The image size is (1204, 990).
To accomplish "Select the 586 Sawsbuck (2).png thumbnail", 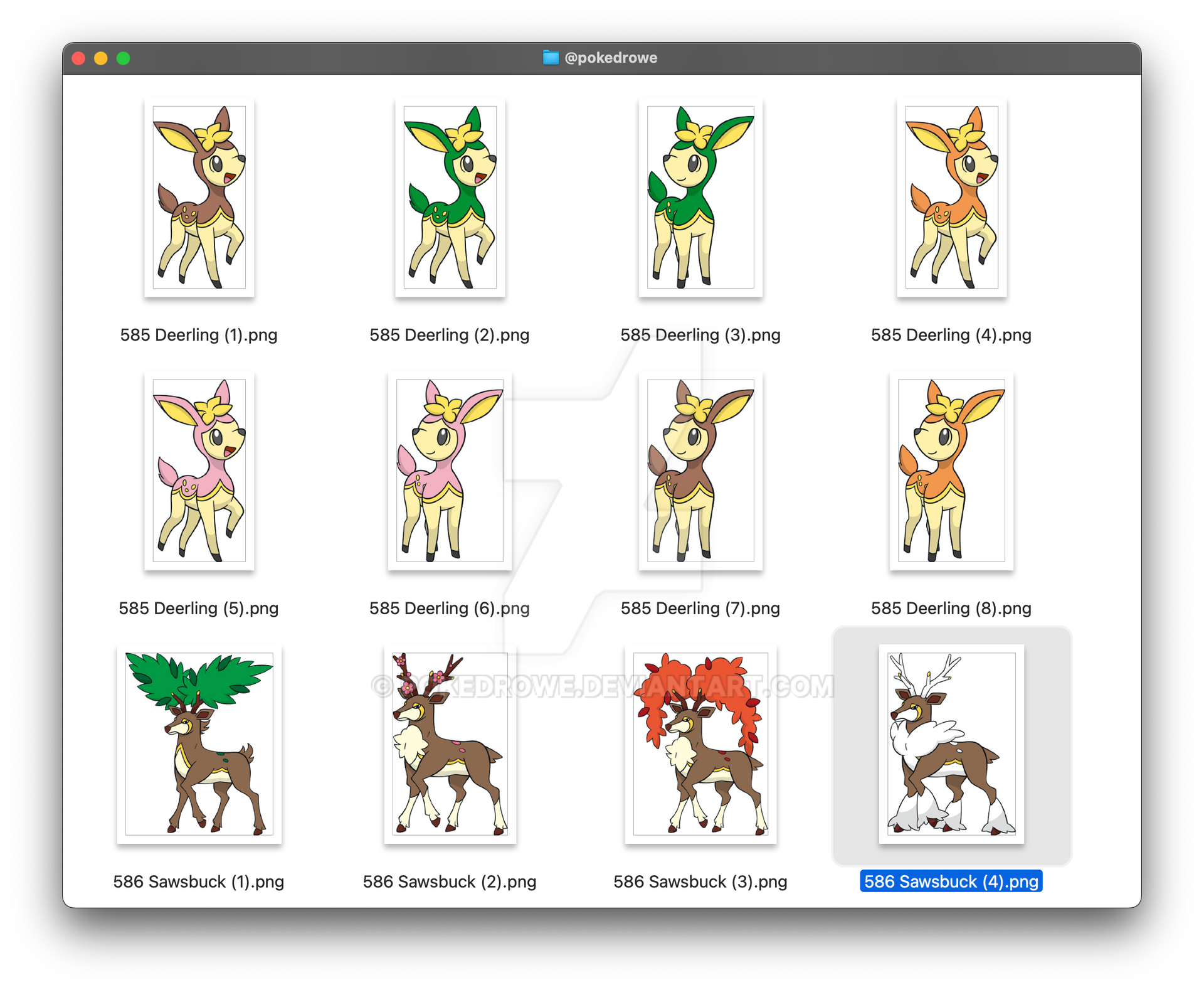I will point(450,744).
